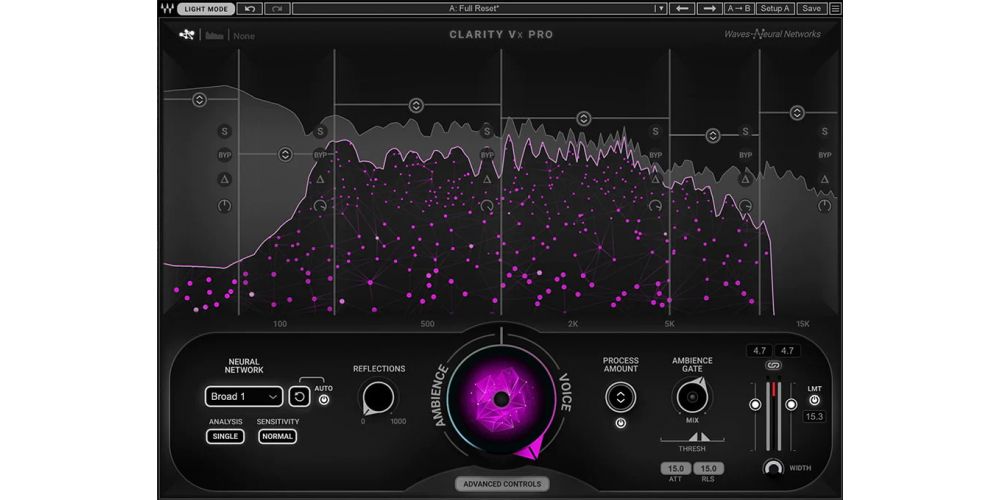Viewport: 1000px width, 500px height.
Task: Click the WIDTH knob
Action: (x=773, y=468)
